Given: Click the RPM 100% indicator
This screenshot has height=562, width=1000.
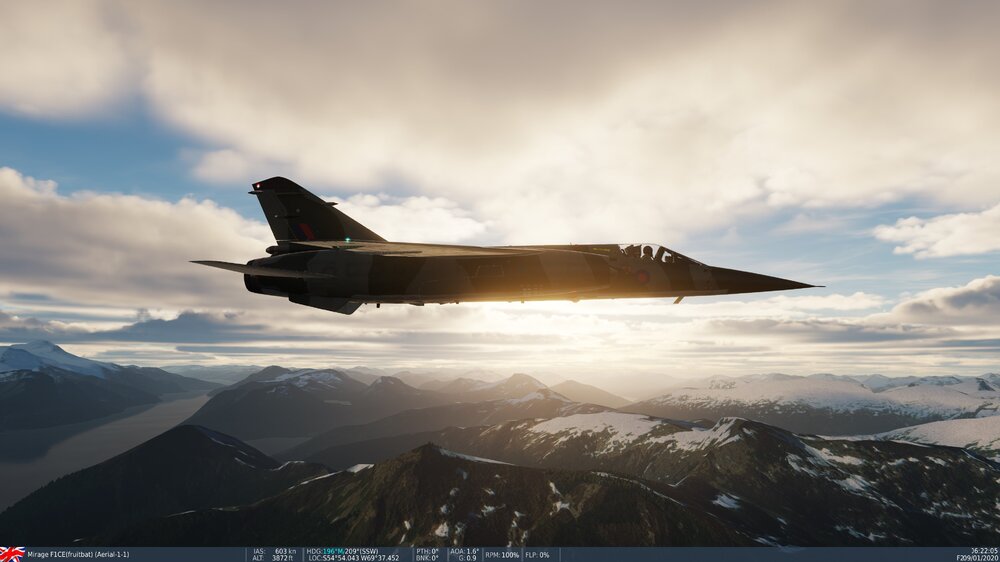Looking at the screenshot, I should coord(502,554).
